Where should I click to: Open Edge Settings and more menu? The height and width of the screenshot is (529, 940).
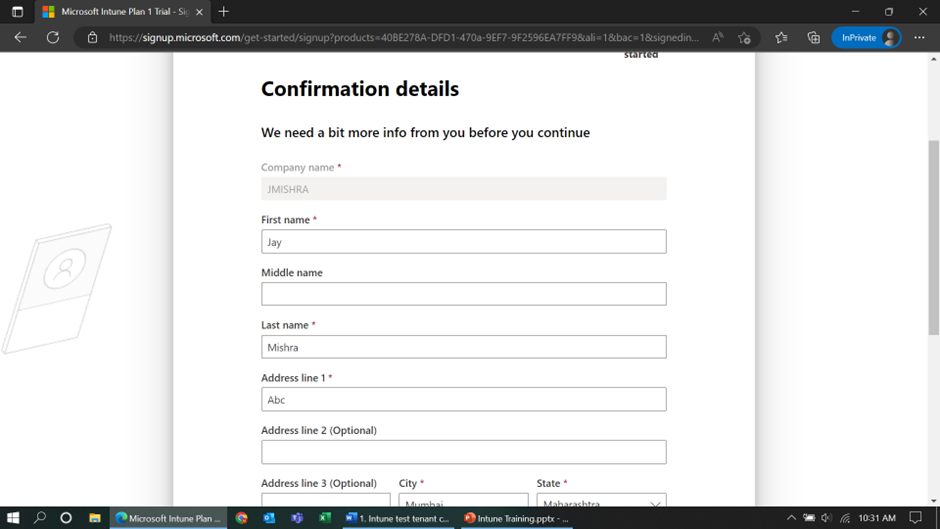(919, 37)
